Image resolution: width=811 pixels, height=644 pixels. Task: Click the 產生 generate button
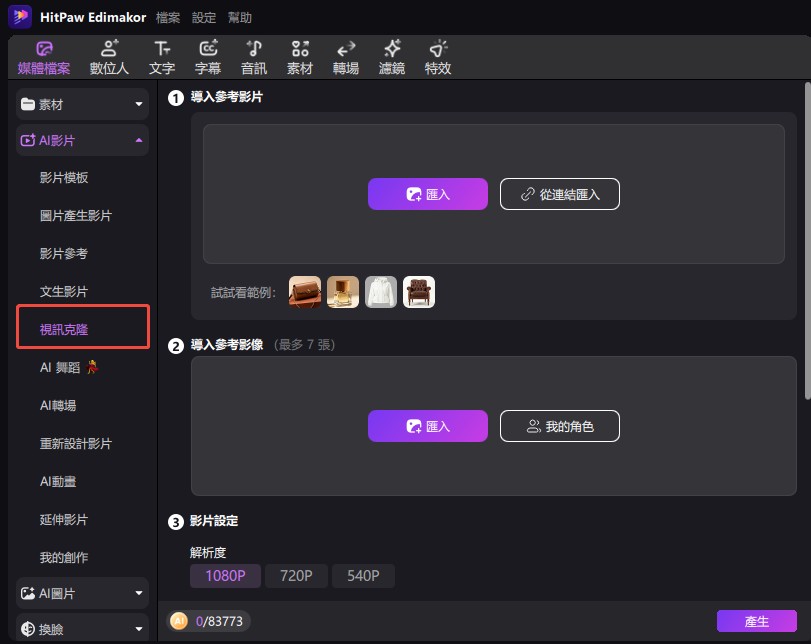pos(757,621)
